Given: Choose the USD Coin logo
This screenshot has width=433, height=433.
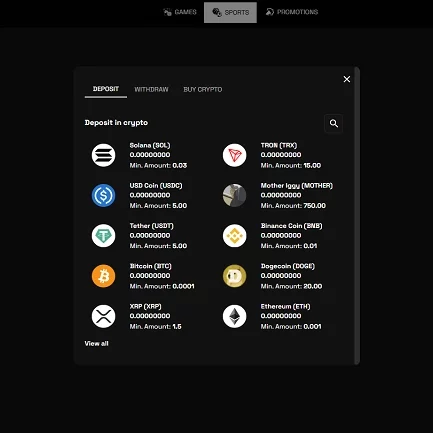Looking at the screenshot, I should click(103, 195).
